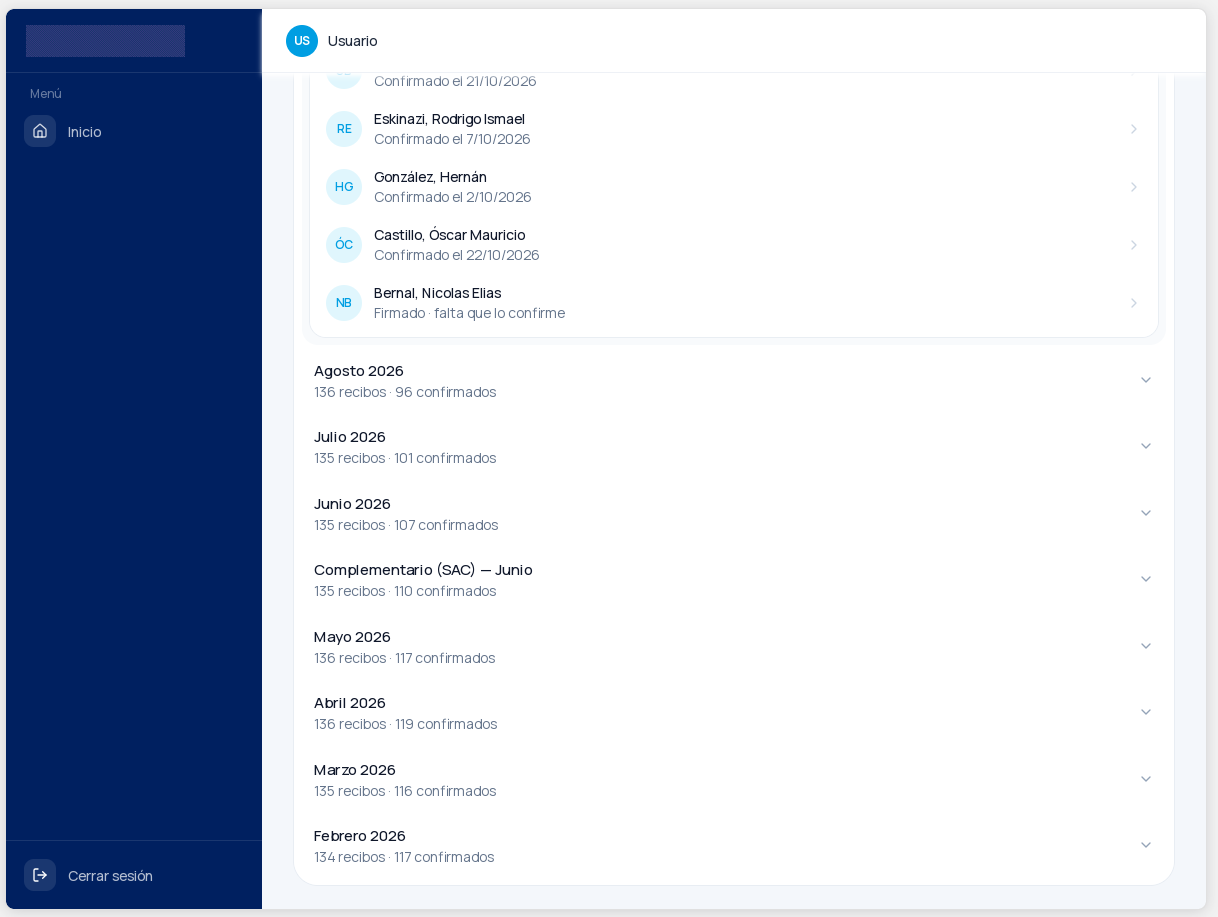Click the NB avatar for Bernal
The height and width of the screenshot is (917, 1218).
[344, 303]
